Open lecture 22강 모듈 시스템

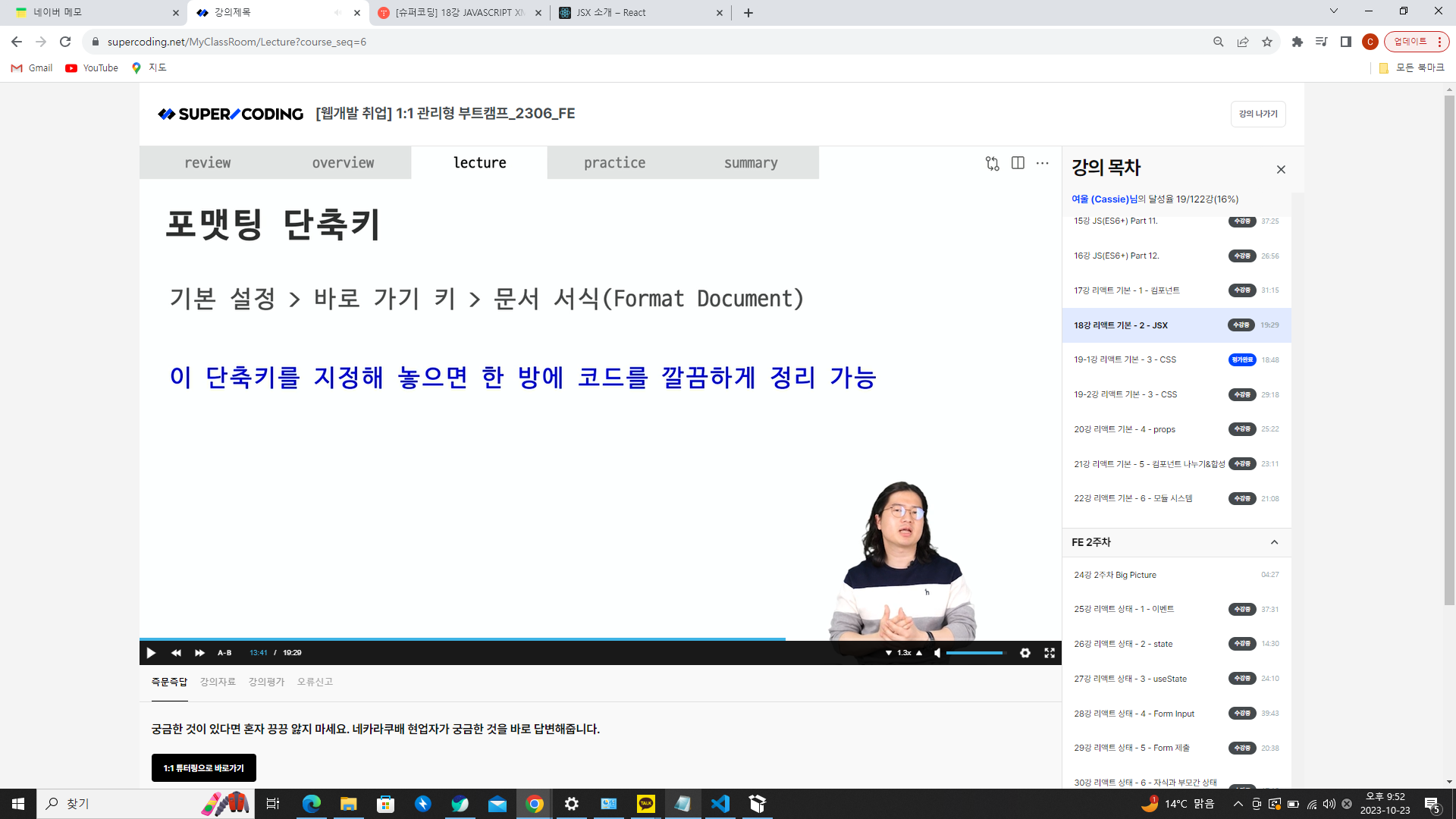[1176, 498]
